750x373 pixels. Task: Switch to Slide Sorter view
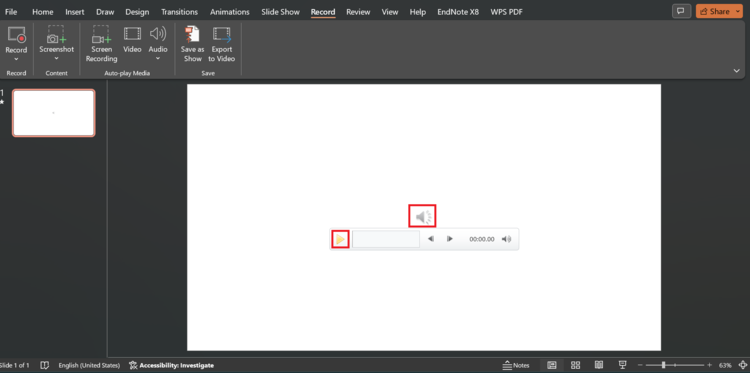pyautogui.click(x=575, y=365)
